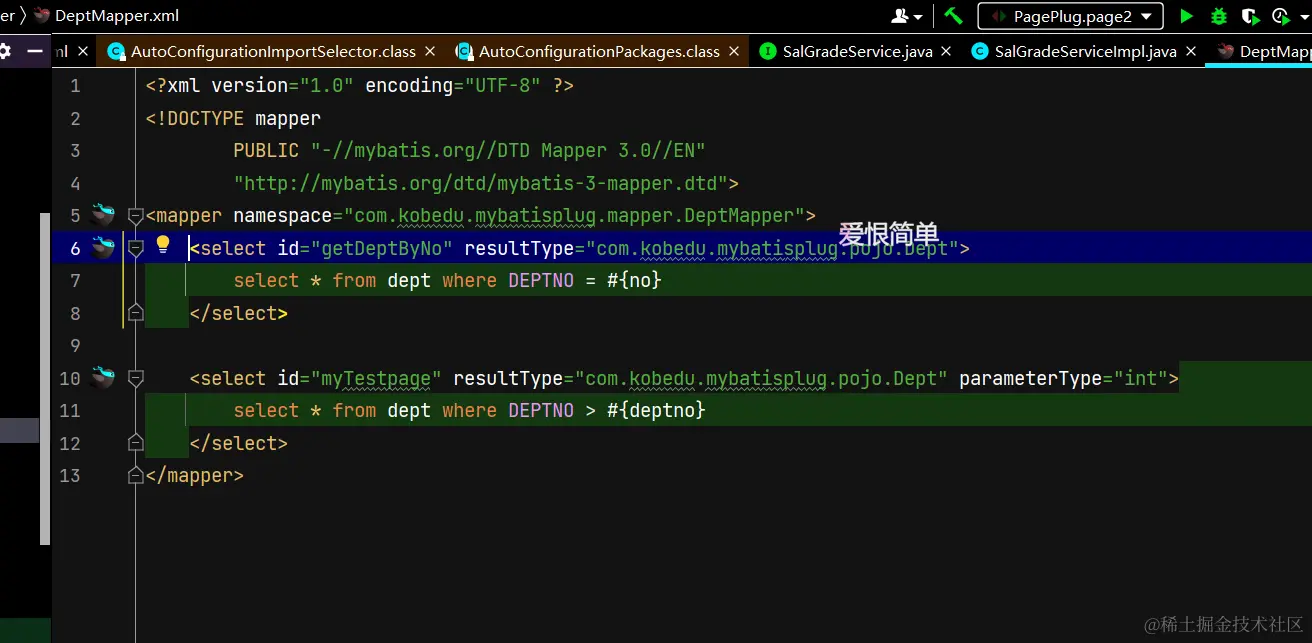1312x643 pixels.
Task: Click the green I interface icon on SalGradeService tab
Action: point(768,51)
